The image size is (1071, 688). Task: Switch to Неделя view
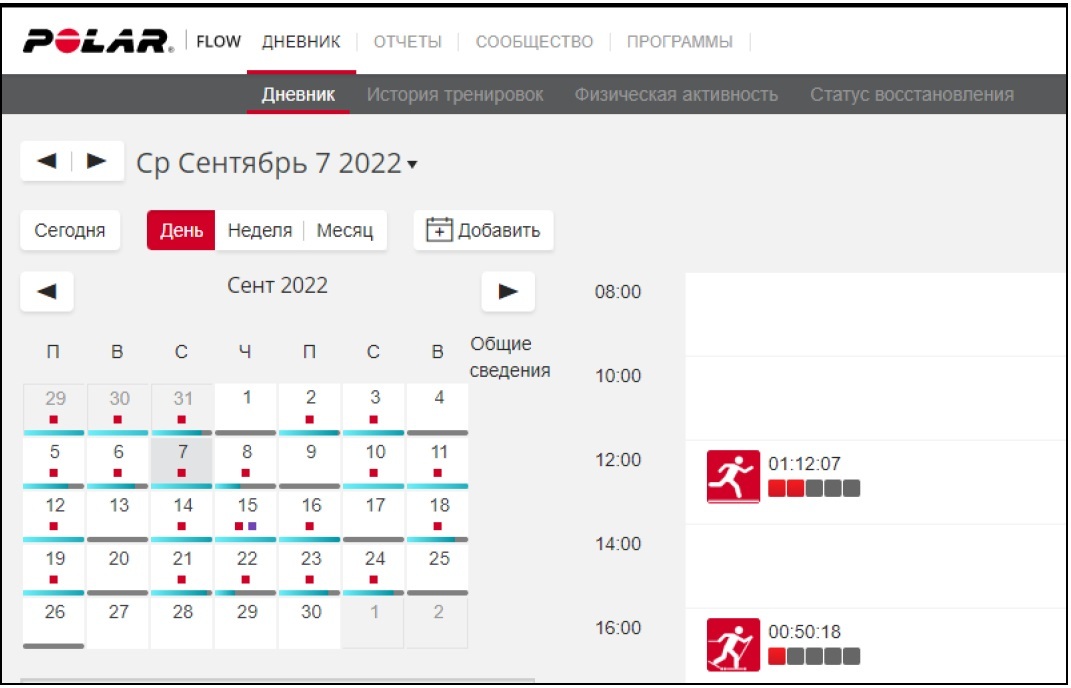[259, 230]
